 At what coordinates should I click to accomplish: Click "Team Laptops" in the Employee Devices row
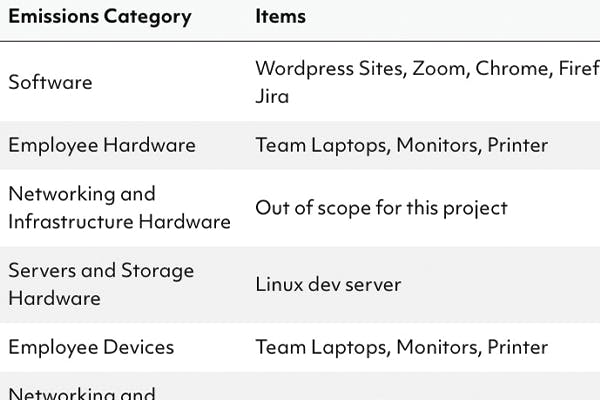(320, 347)
